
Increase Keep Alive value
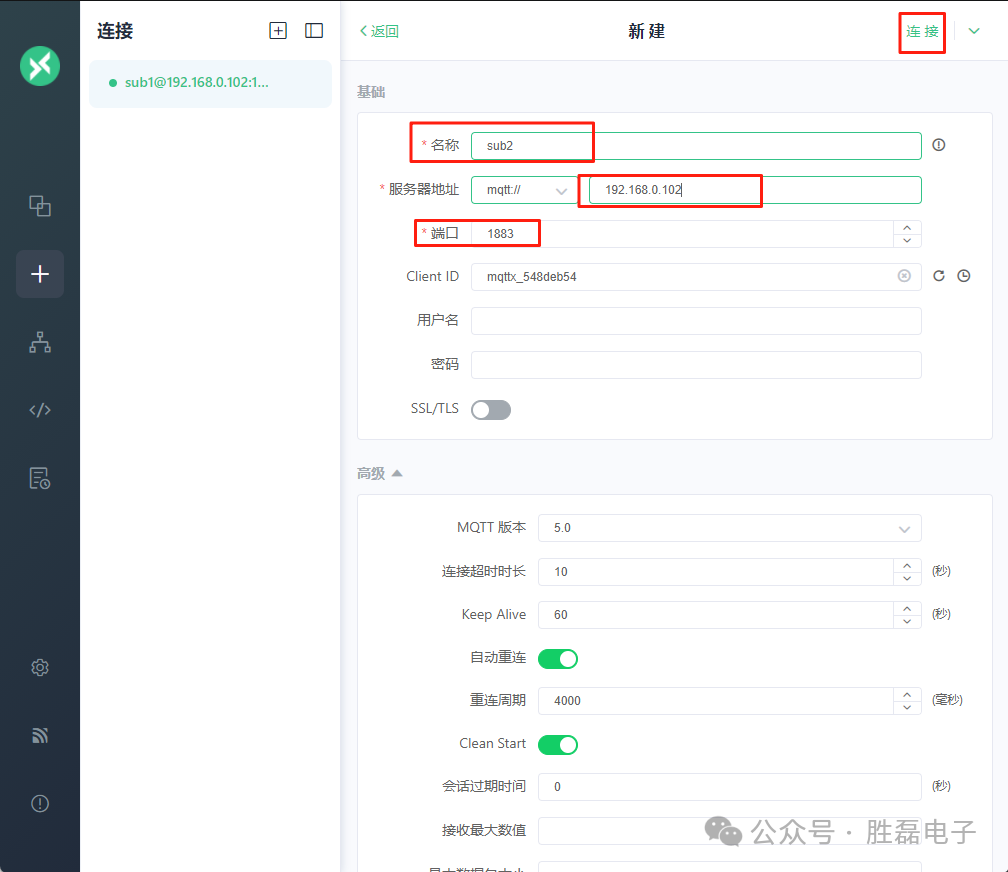pyautogui.click(x=907, y=608)
